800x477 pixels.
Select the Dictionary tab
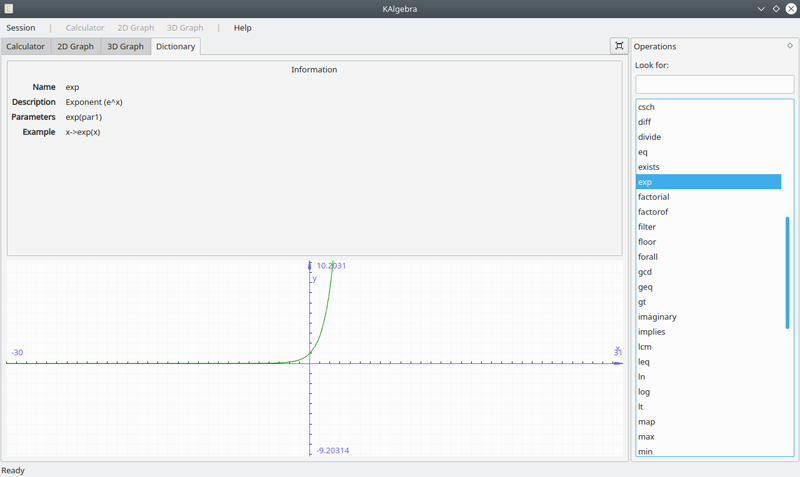point(176,47)
